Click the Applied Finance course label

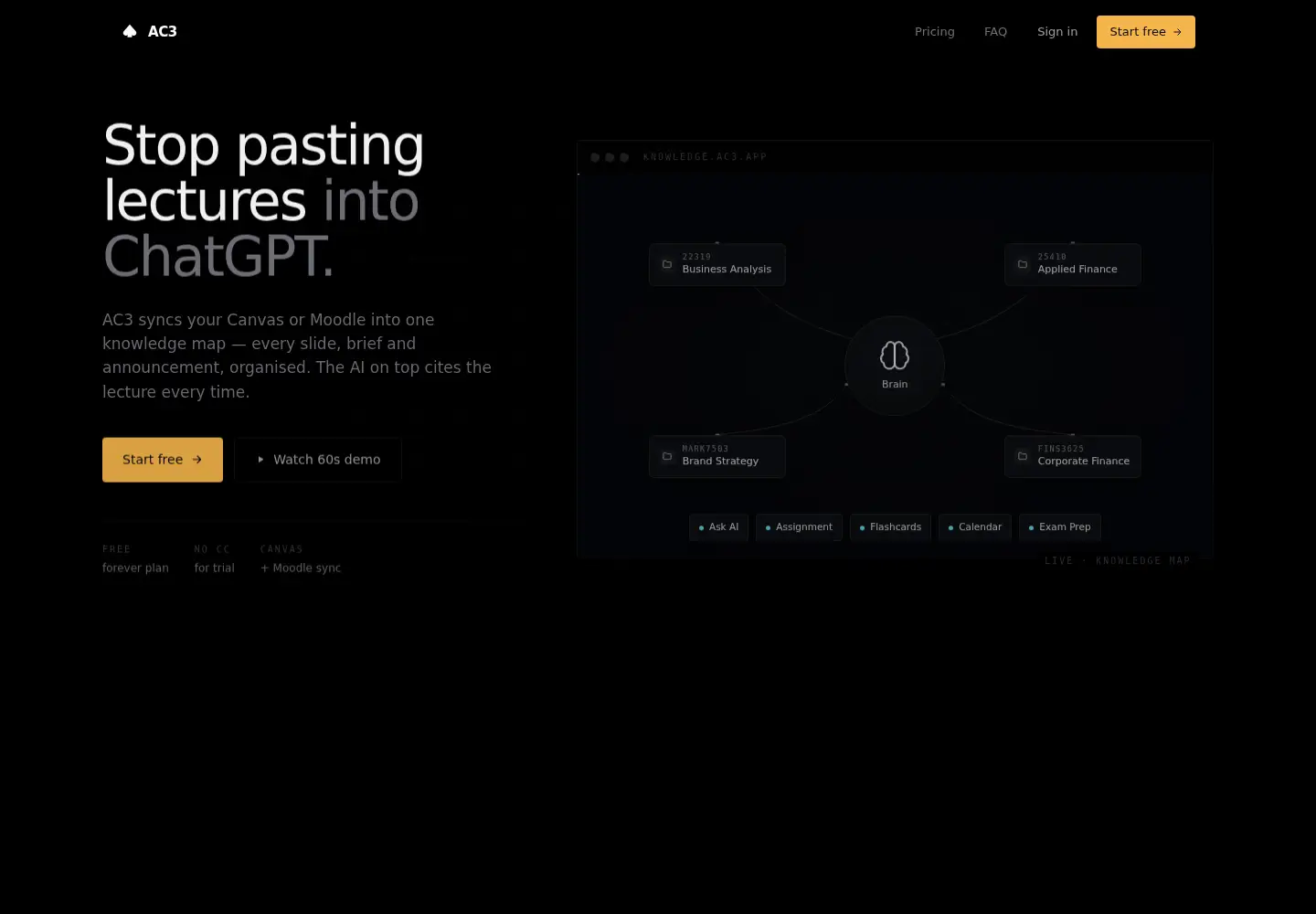(x=1077, y=270)
